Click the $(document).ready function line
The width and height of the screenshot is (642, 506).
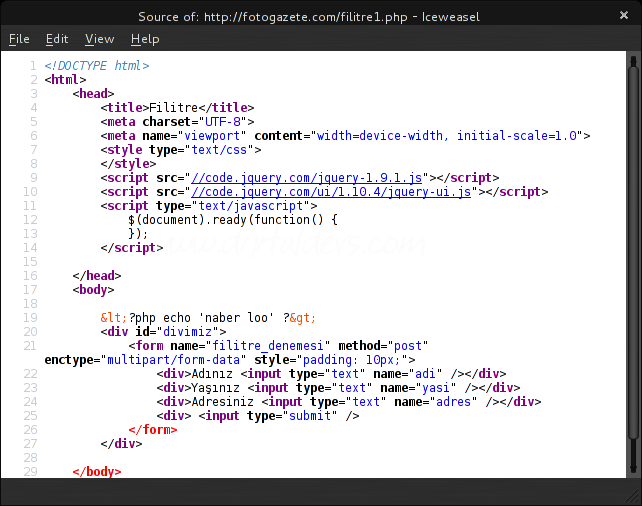point(233,220)
